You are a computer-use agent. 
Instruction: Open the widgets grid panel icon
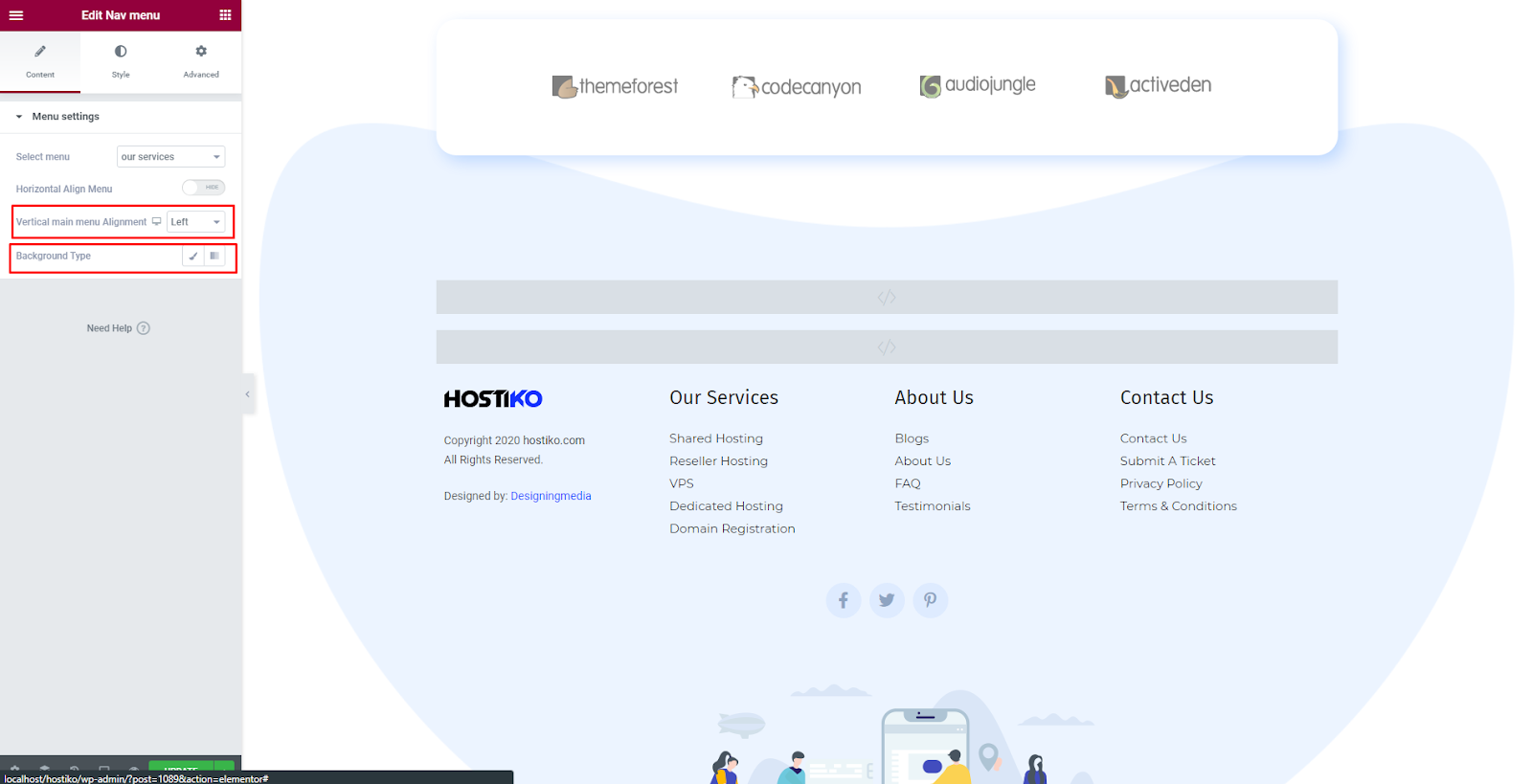coord(225,15)
